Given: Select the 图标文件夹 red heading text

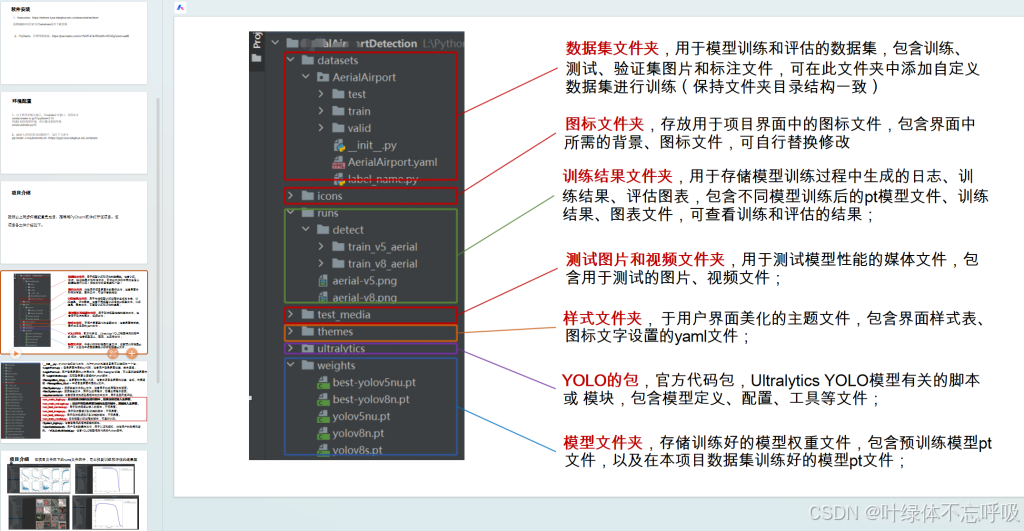Looking at the screenshot, I should pos(604,124).
